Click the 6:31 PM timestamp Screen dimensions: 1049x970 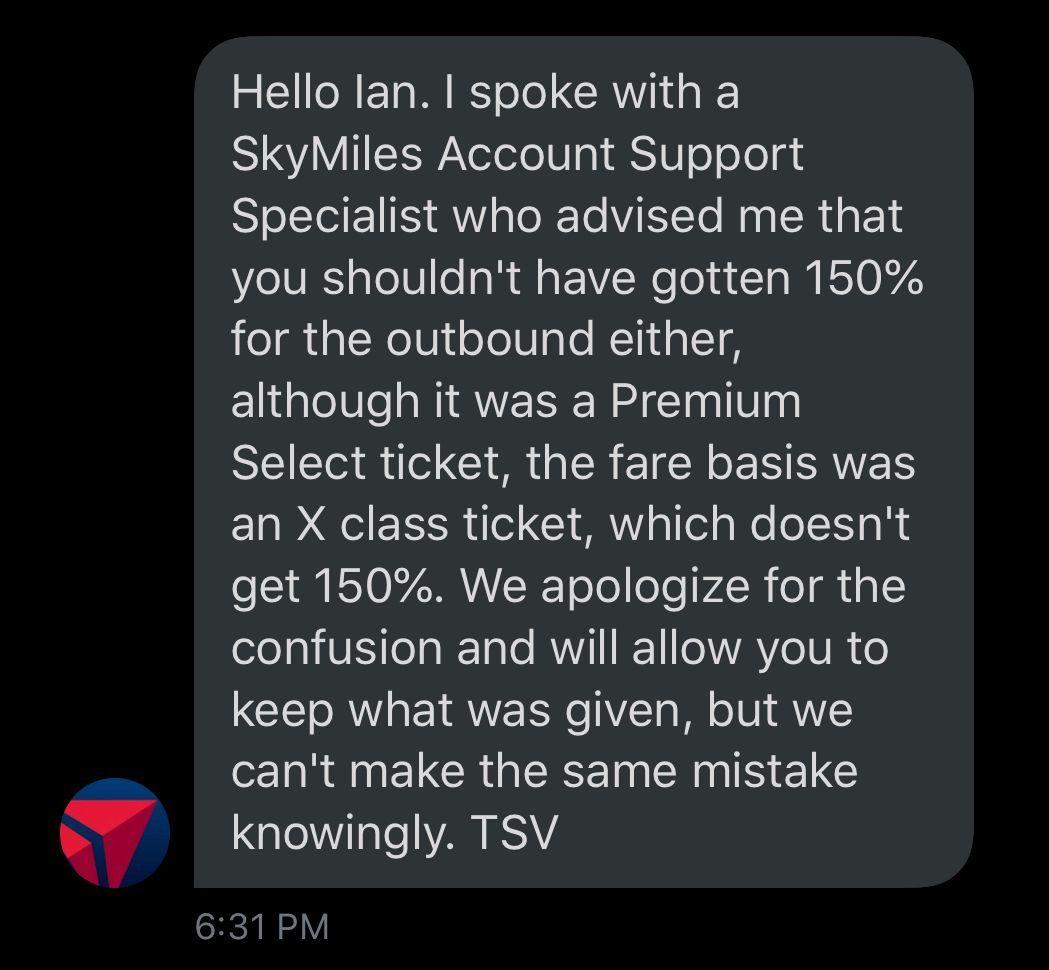click(262, 927)
